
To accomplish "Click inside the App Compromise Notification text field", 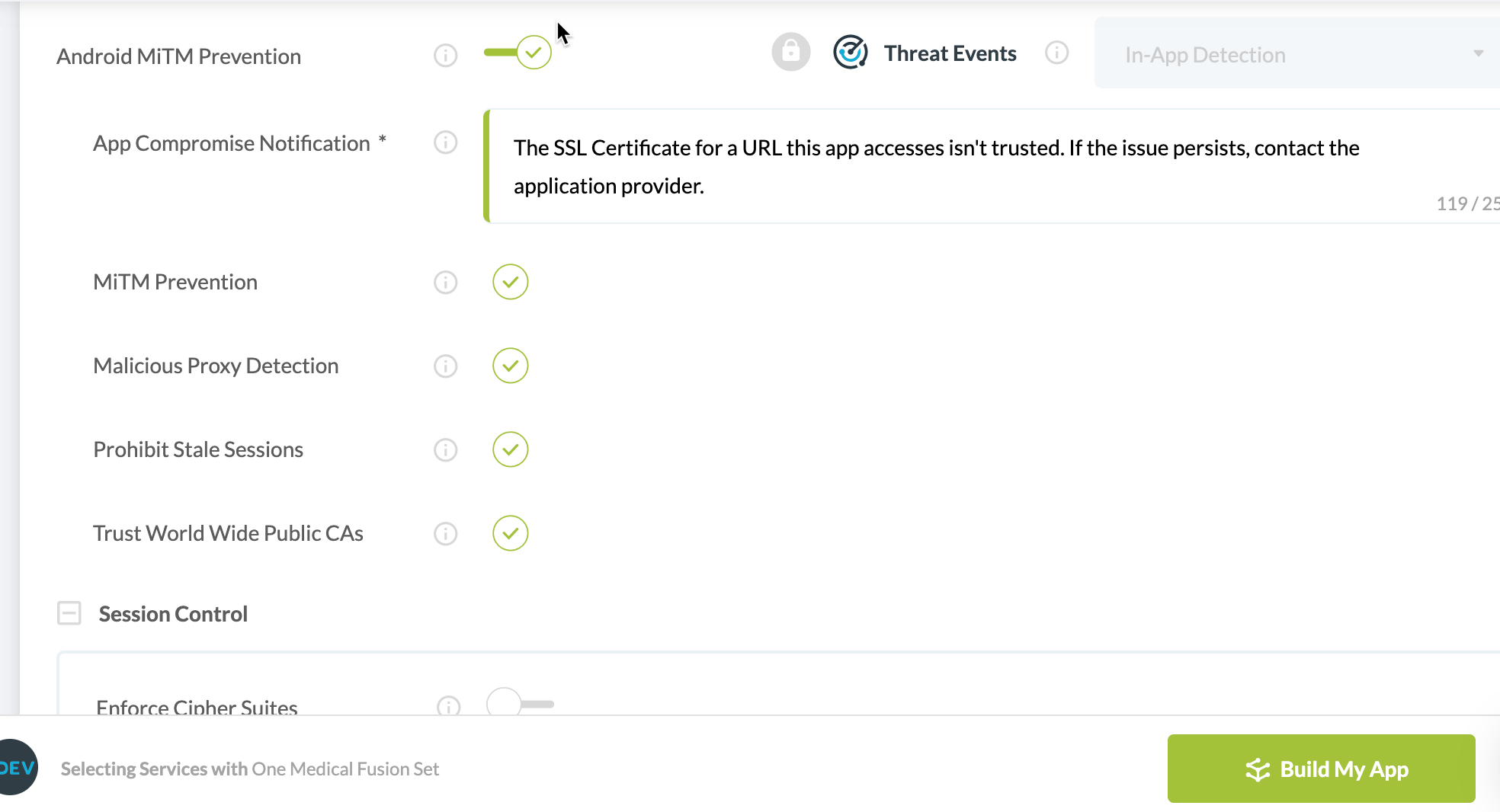I will click(915, 166).
